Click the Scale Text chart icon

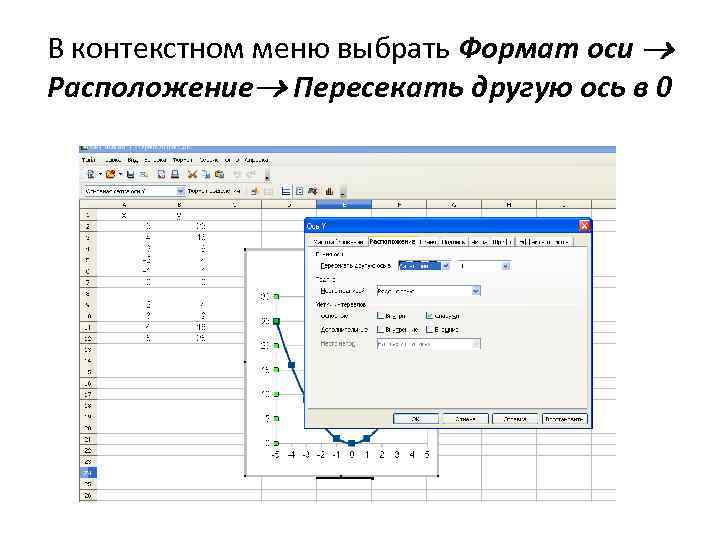(x=313, y=191)
